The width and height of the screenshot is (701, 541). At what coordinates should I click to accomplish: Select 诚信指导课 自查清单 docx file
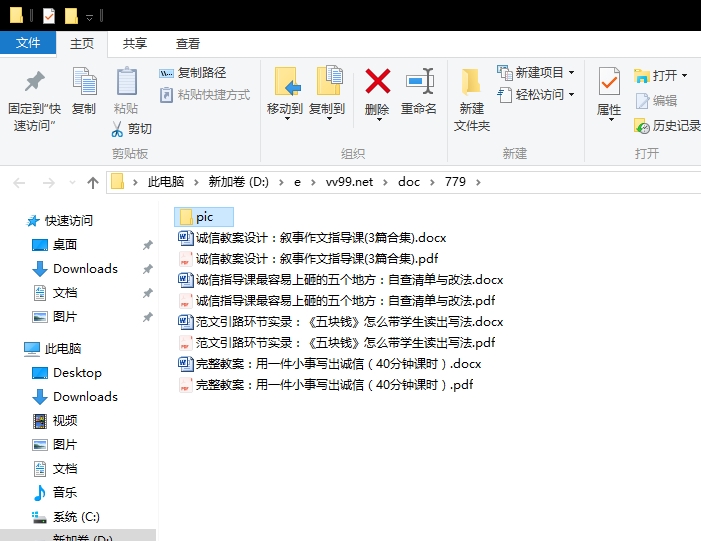click(341, 280)
